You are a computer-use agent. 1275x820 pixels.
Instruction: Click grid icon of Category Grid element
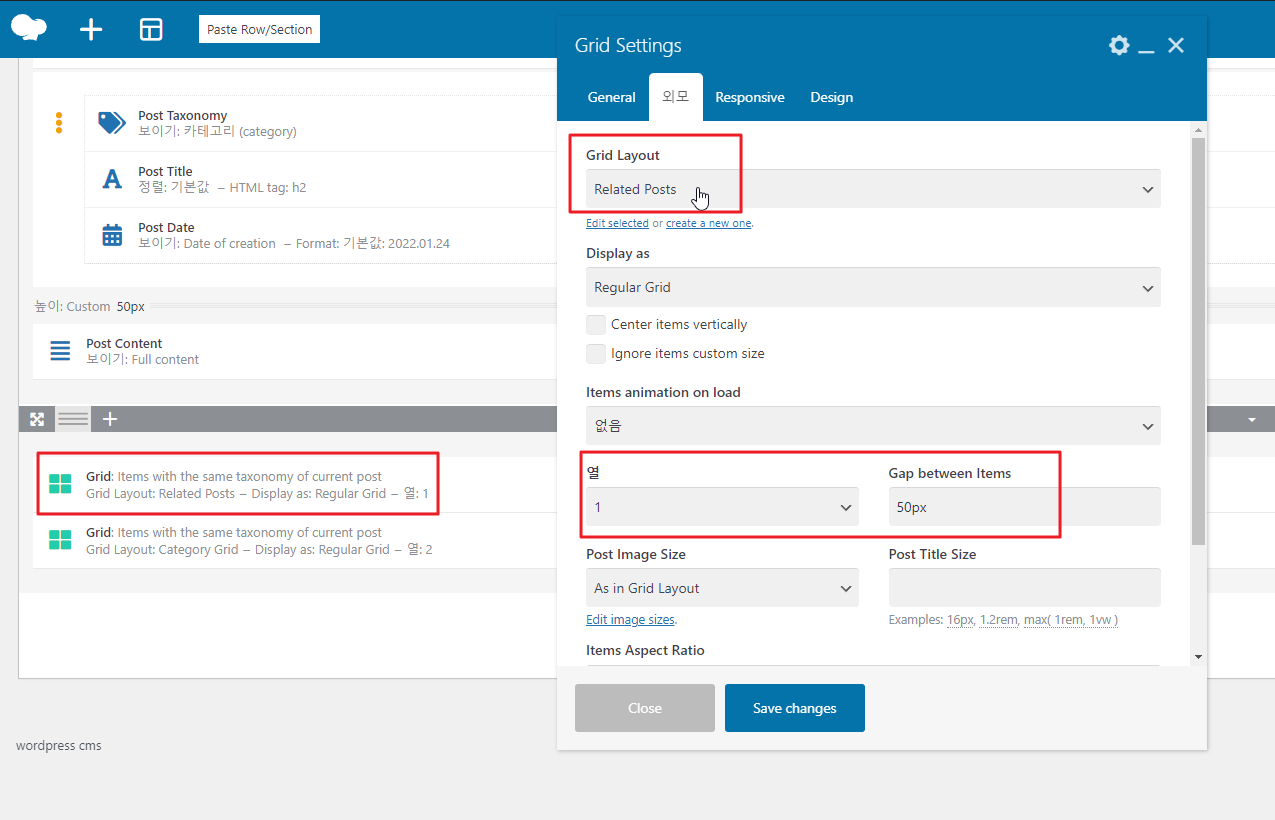pyautogui.click(x=60, y=540)
